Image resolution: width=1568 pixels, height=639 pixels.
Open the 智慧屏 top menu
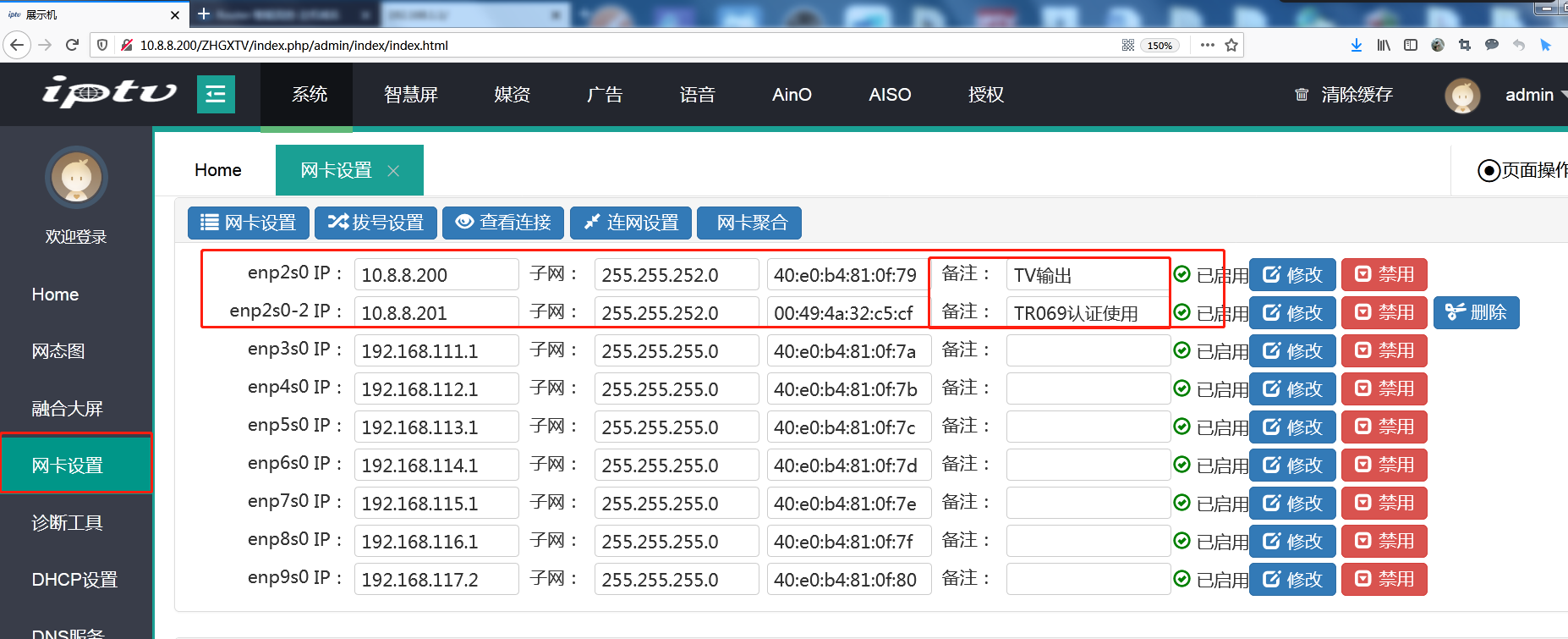411,95
